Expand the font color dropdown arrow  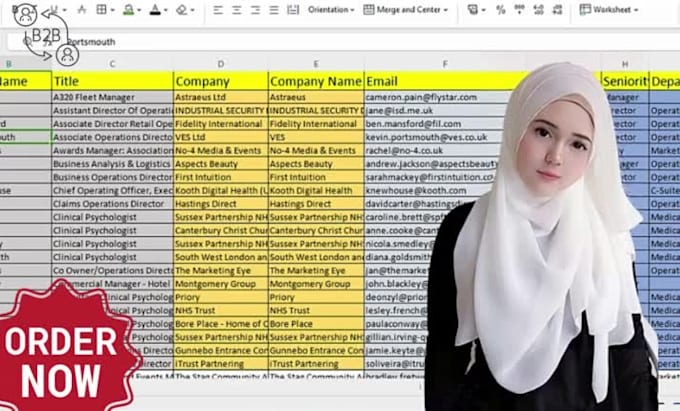pos(166,10)
